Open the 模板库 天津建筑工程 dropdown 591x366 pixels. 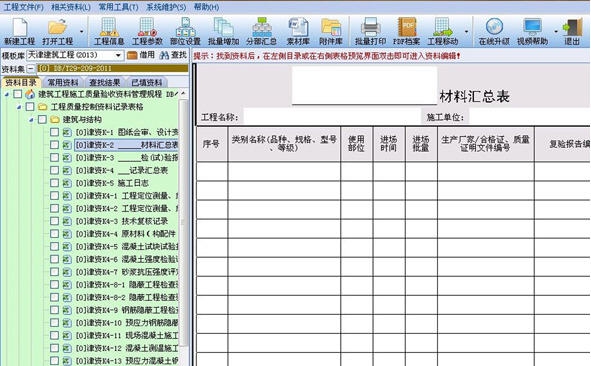[x=118, y=55]
